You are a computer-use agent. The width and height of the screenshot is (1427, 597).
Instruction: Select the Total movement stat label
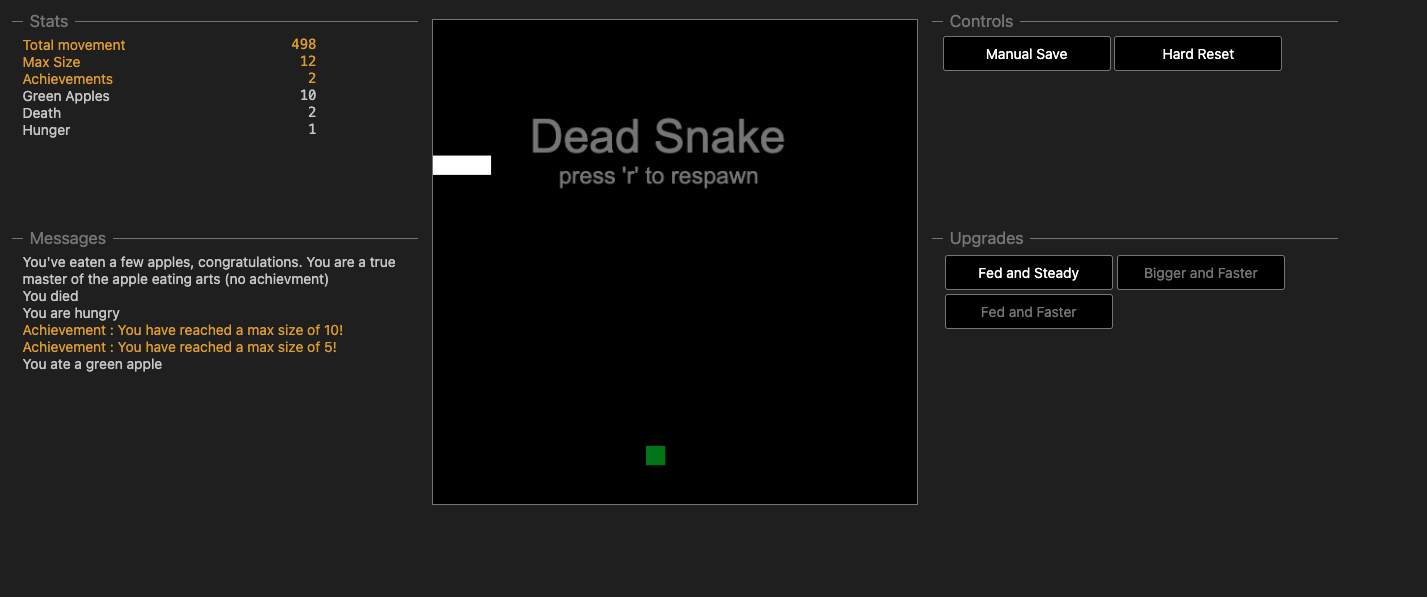point(74,45)
